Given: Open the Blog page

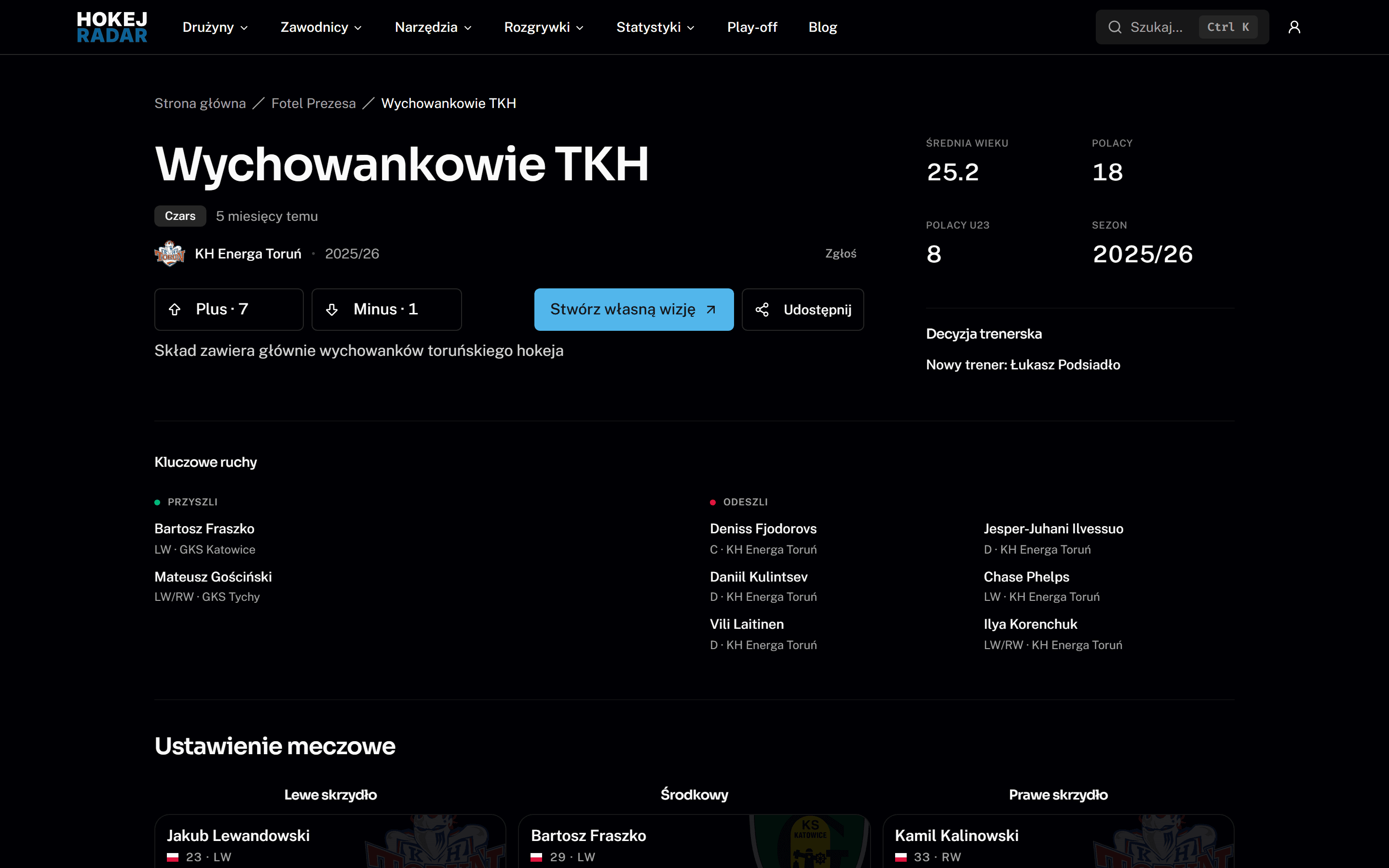Looking at the screenshot, I should point(822,27).
